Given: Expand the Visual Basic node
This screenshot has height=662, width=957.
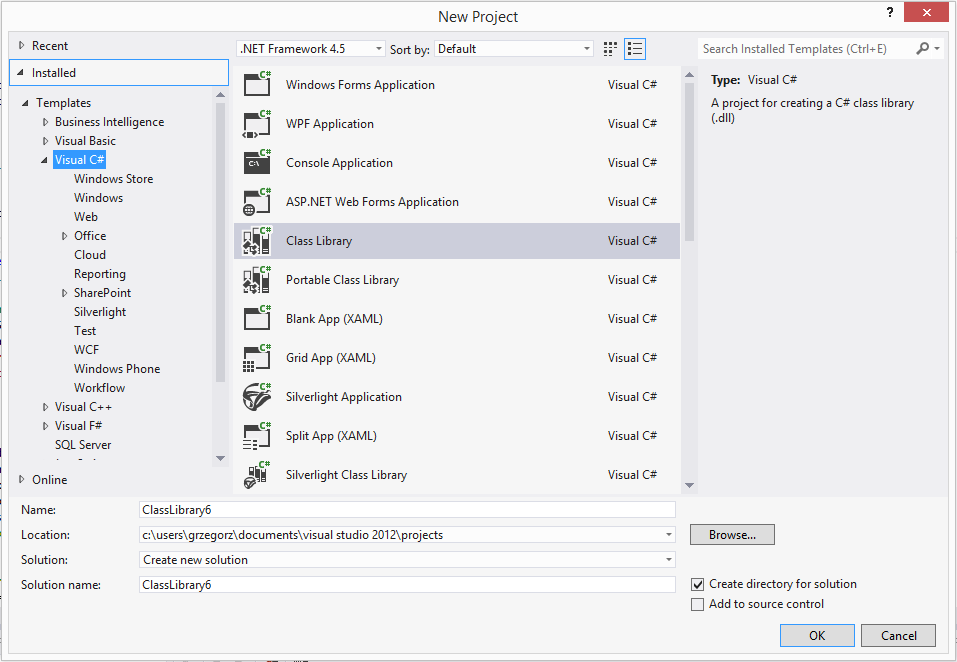Looking at the screenshot, I should [45, 141].
